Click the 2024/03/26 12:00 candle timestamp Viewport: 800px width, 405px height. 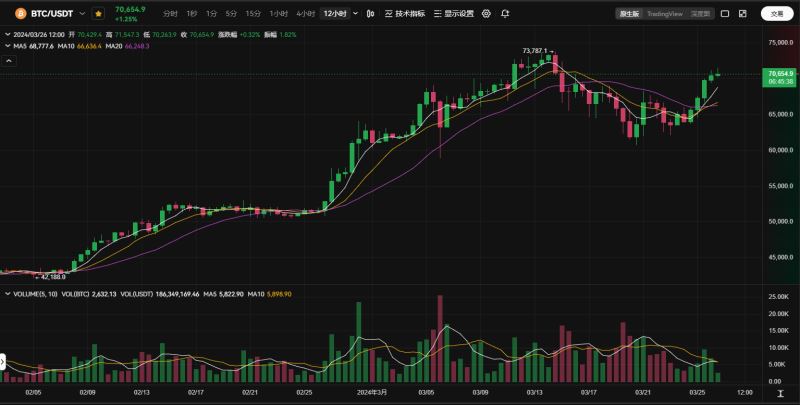click(38, 35)
